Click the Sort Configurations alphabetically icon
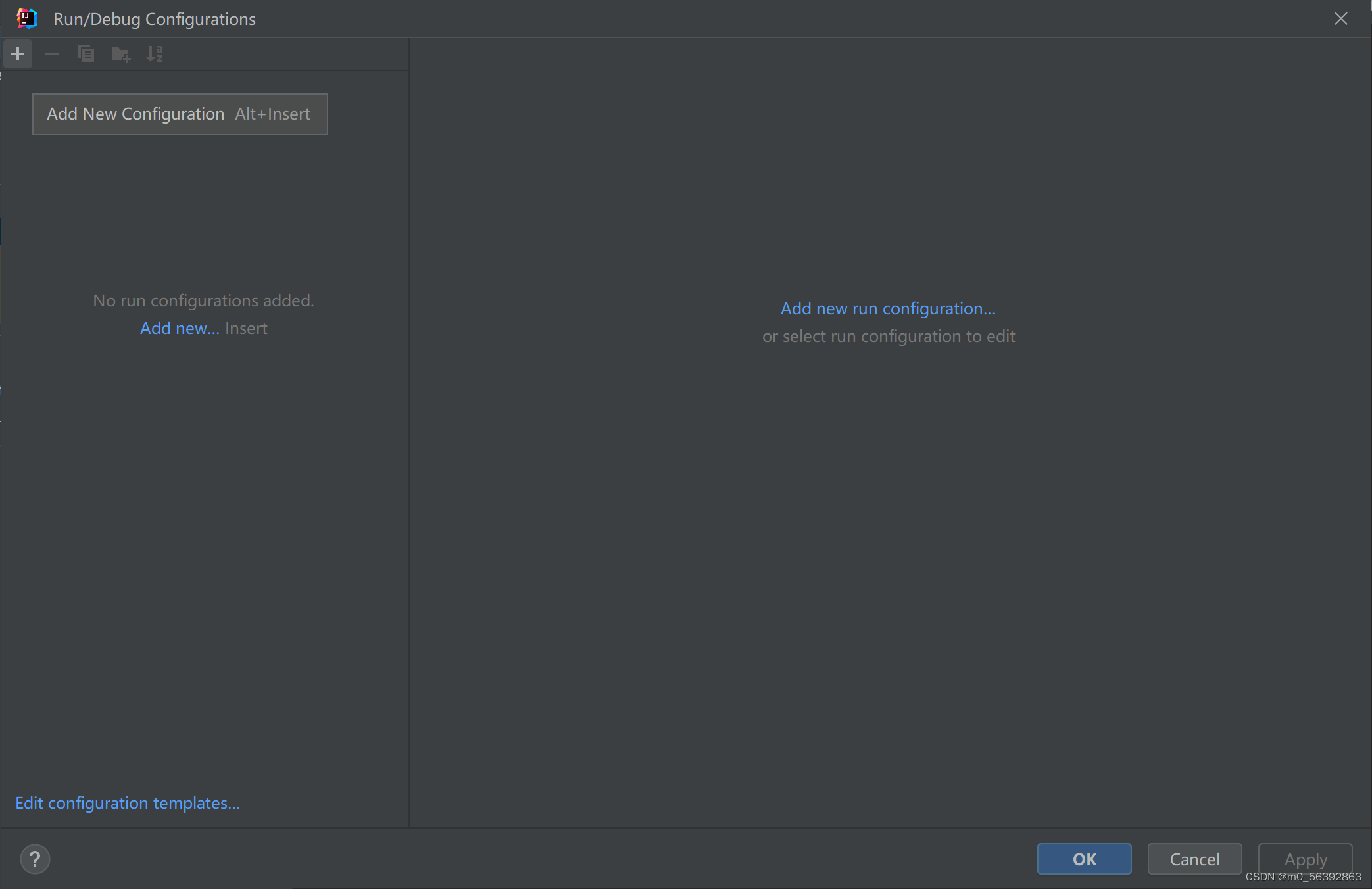Viewport: 1372px width, 889px height. pos(155,54)
